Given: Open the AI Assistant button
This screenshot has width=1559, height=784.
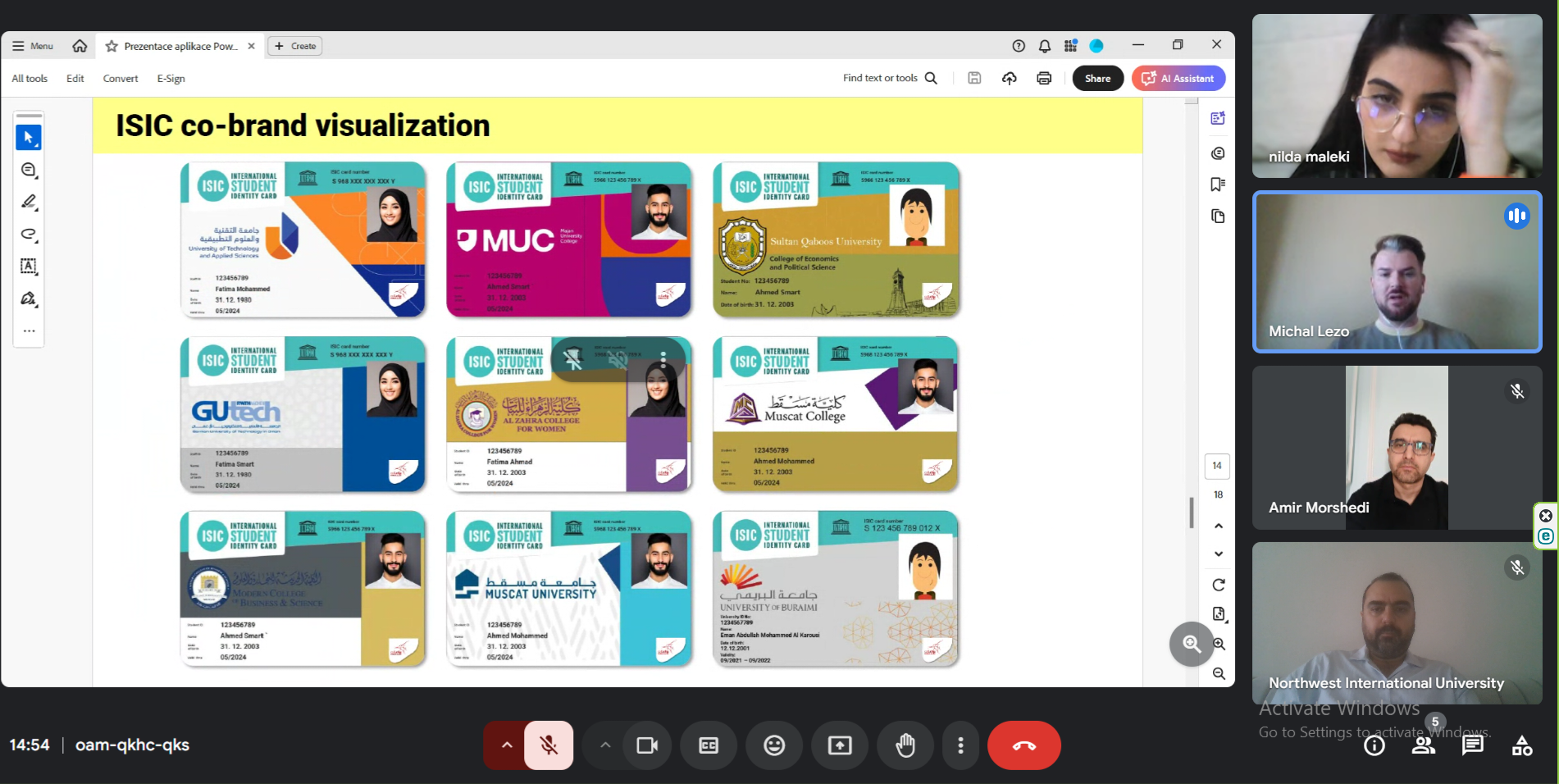Looking at the screenshot, I should point(1178,78).
